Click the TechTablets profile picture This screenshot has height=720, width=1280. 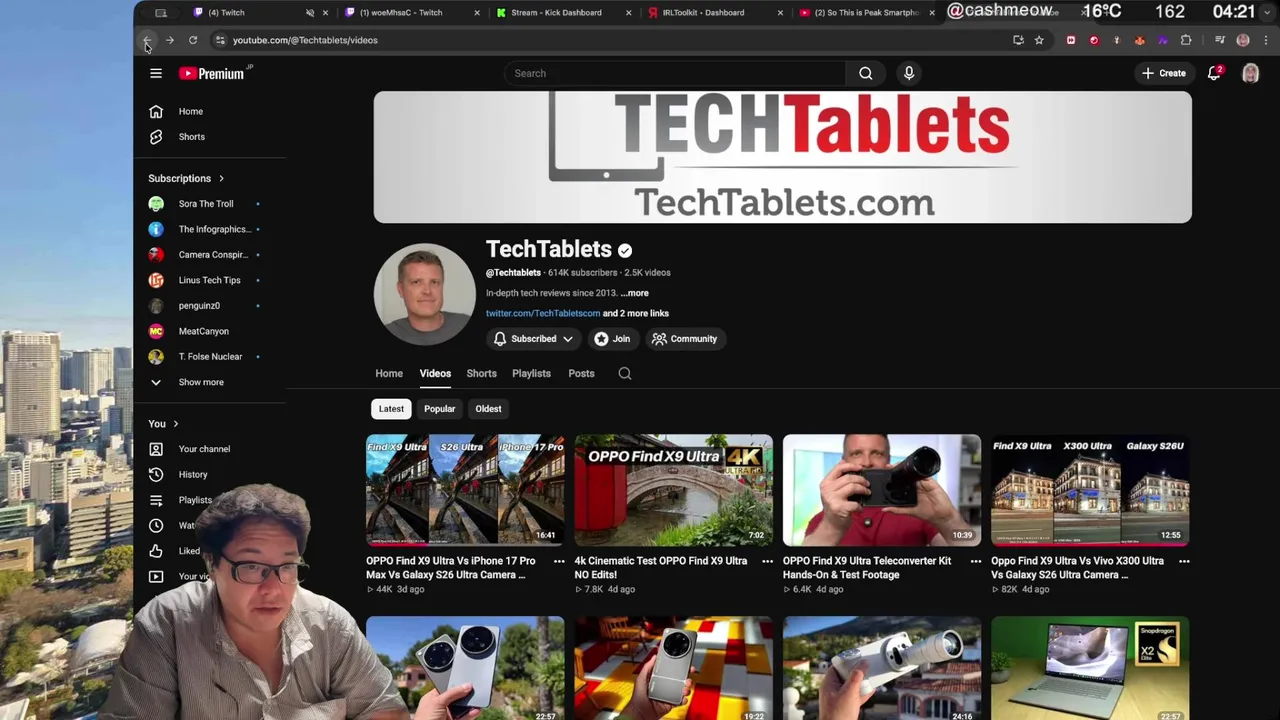tap(425, 294)
